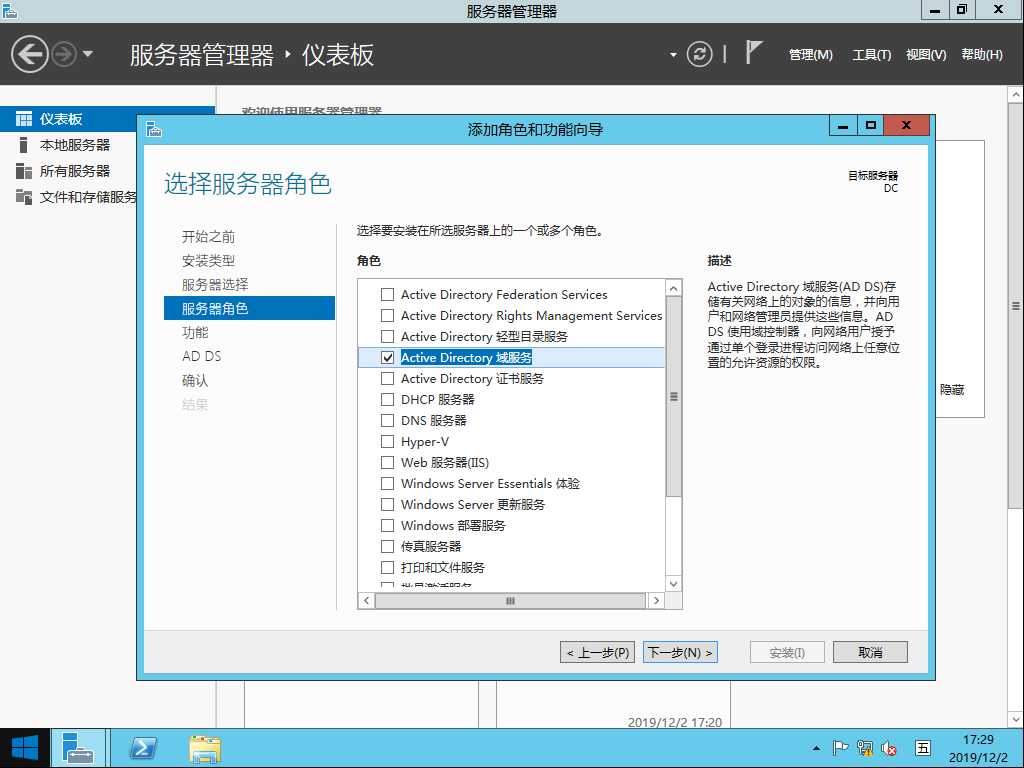Check DNS 服务器 role
Screen dimensions: 1024x768
387,420
